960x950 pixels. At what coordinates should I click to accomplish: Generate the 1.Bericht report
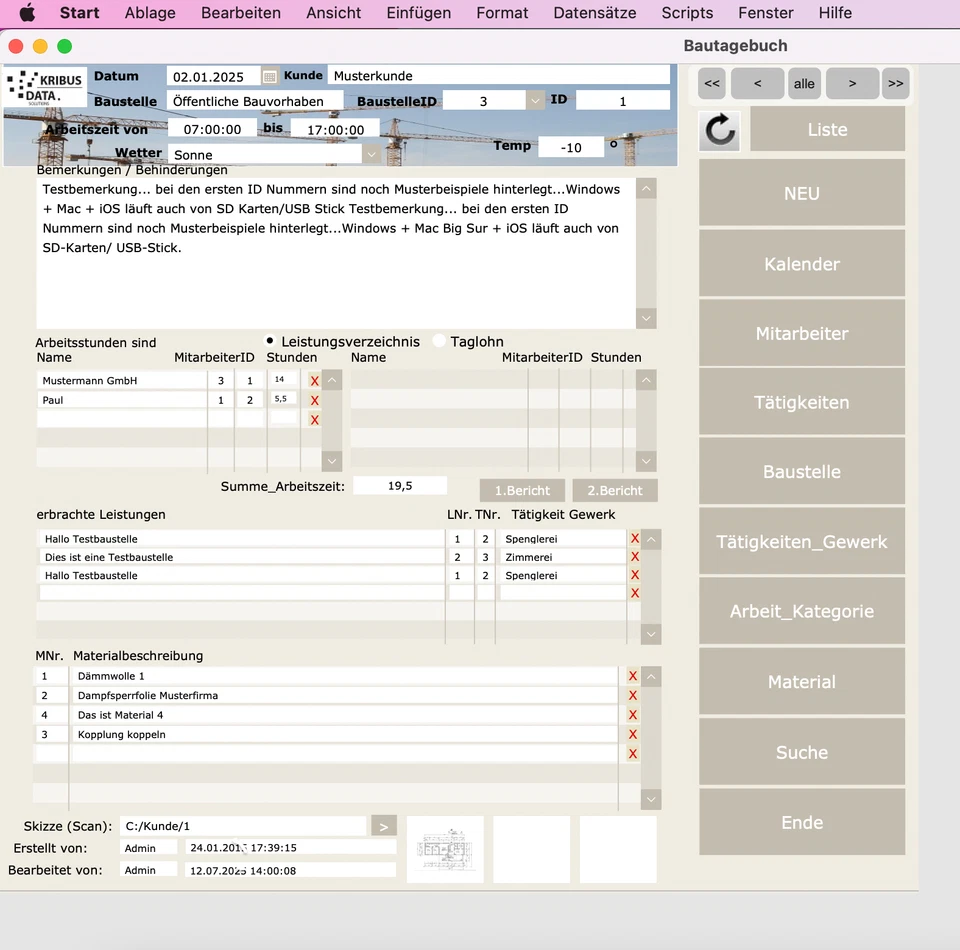[522, 490]
